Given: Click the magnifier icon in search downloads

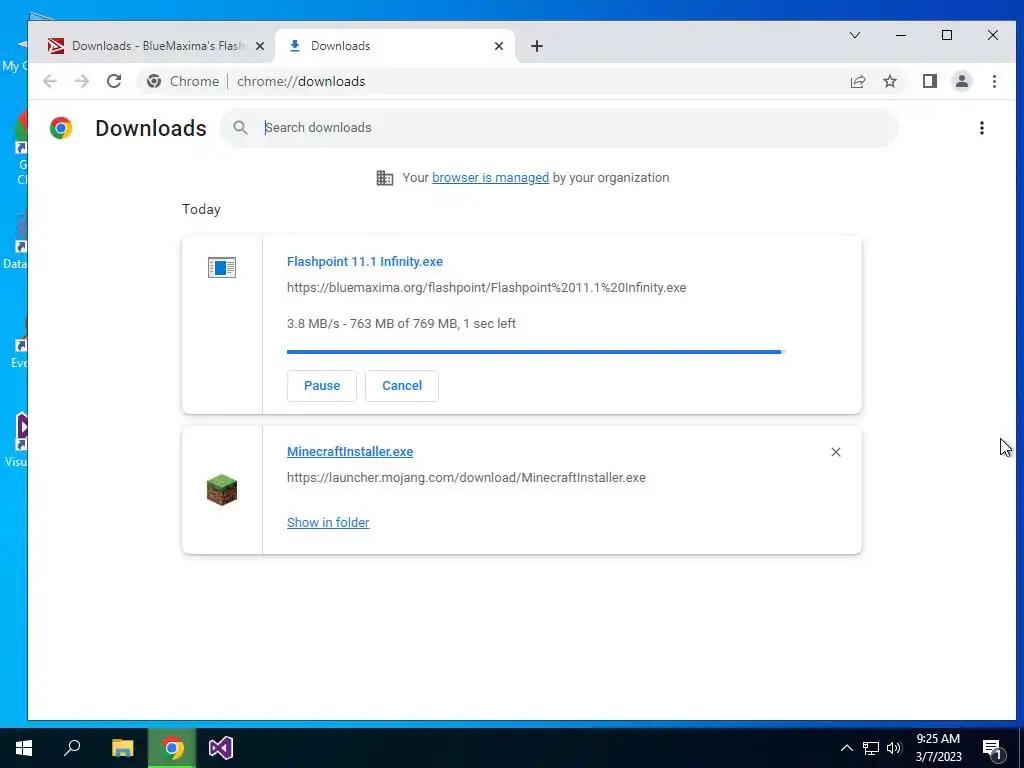Looking at the screenshot, I should click(x=240, y=128).
